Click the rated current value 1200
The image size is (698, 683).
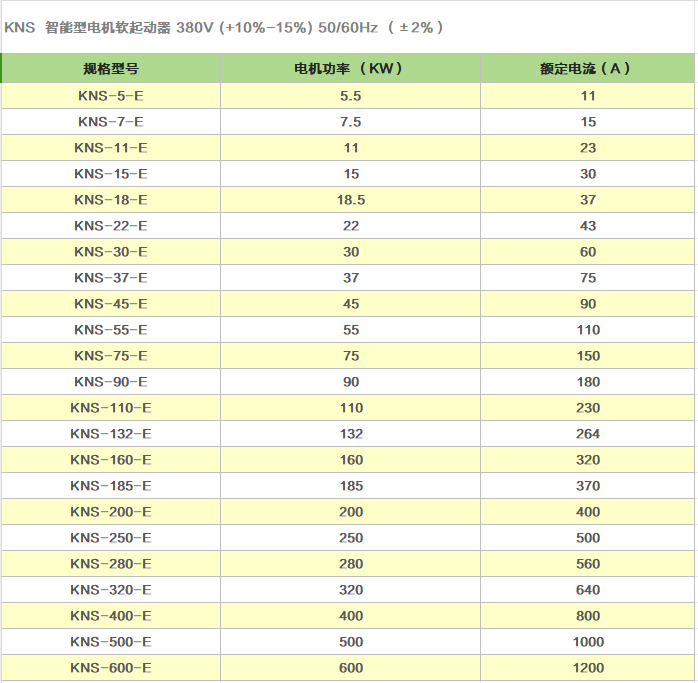coord(588,668)
